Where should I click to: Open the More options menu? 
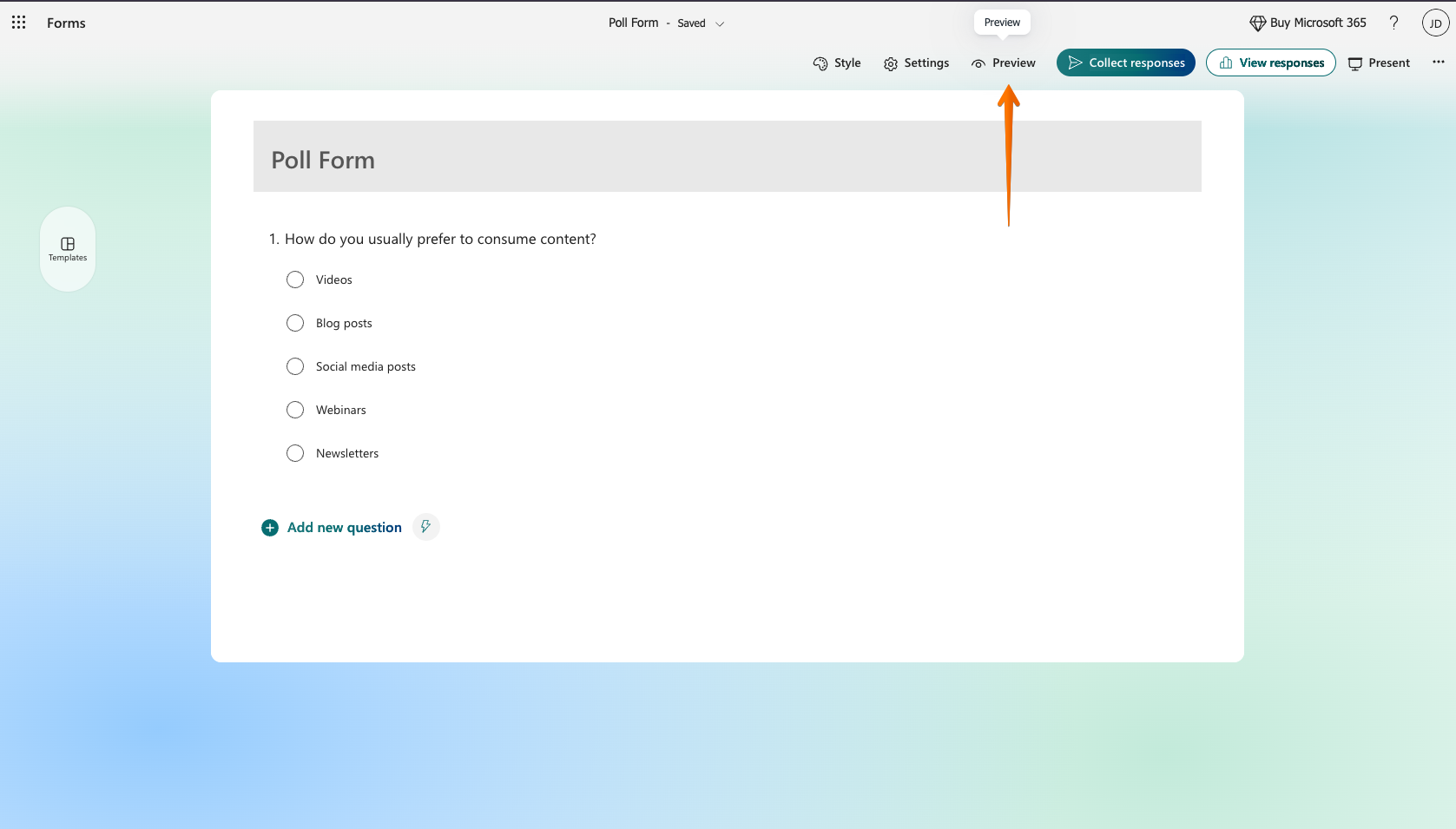(x=1438, y=63)
